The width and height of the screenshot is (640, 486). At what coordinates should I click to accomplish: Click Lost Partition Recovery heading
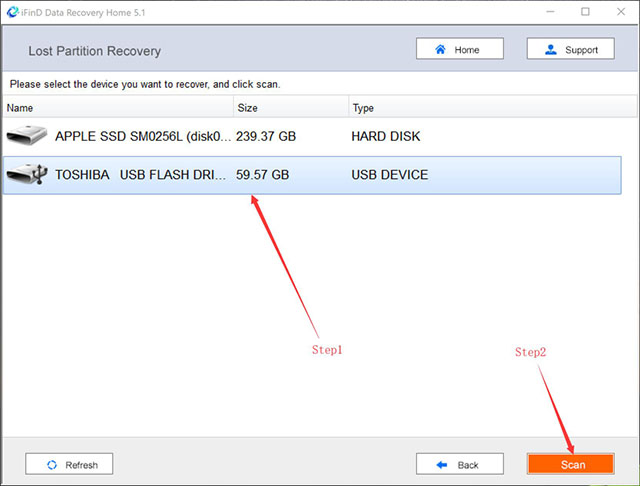coord(94,51)
